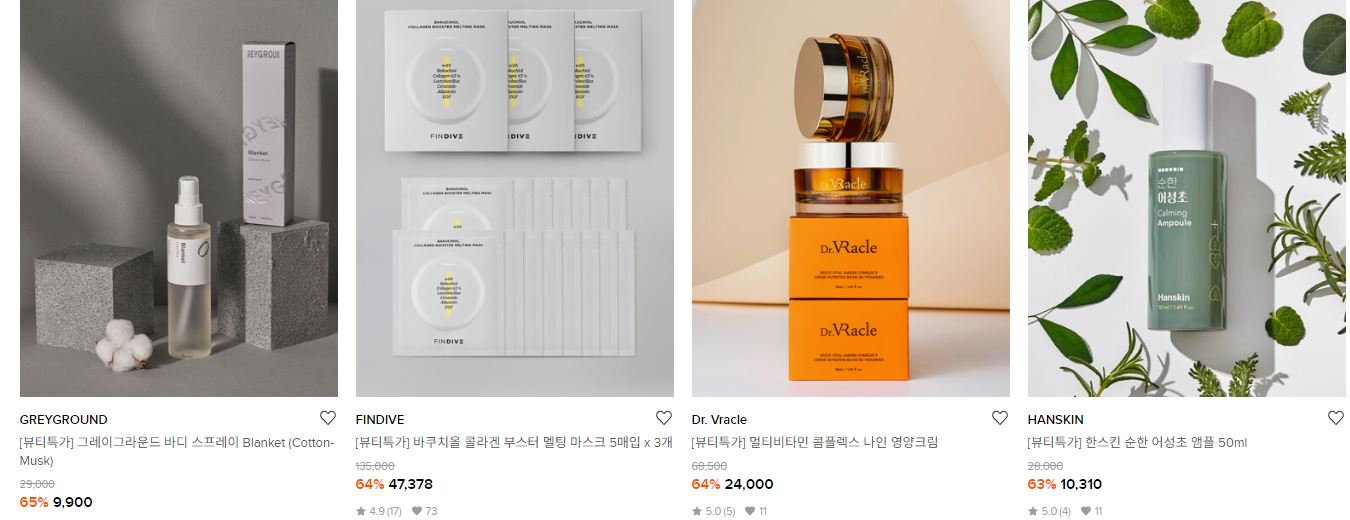Open the GREYGROUND brand link
The height and width of the screenshot is (520, 1350).
(64, 420)
